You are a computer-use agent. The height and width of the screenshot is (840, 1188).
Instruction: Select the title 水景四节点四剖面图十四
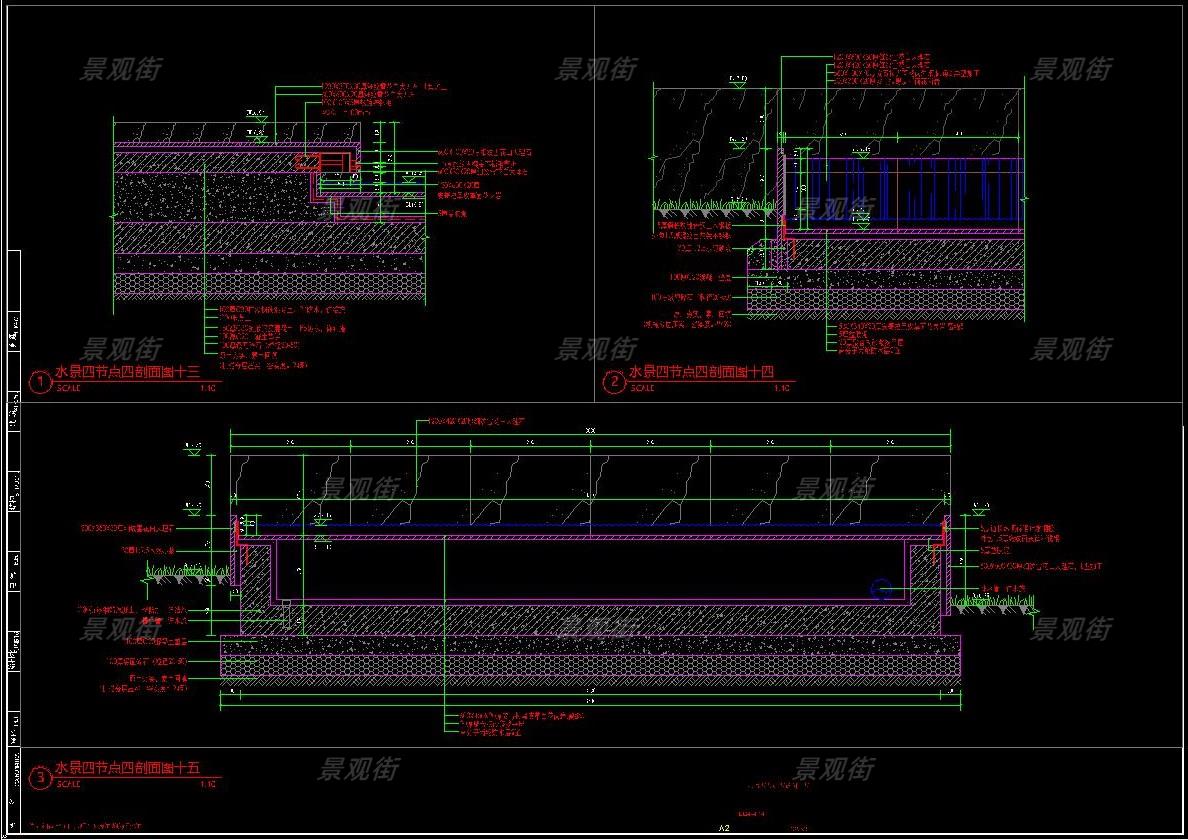(x=701, y=373)
